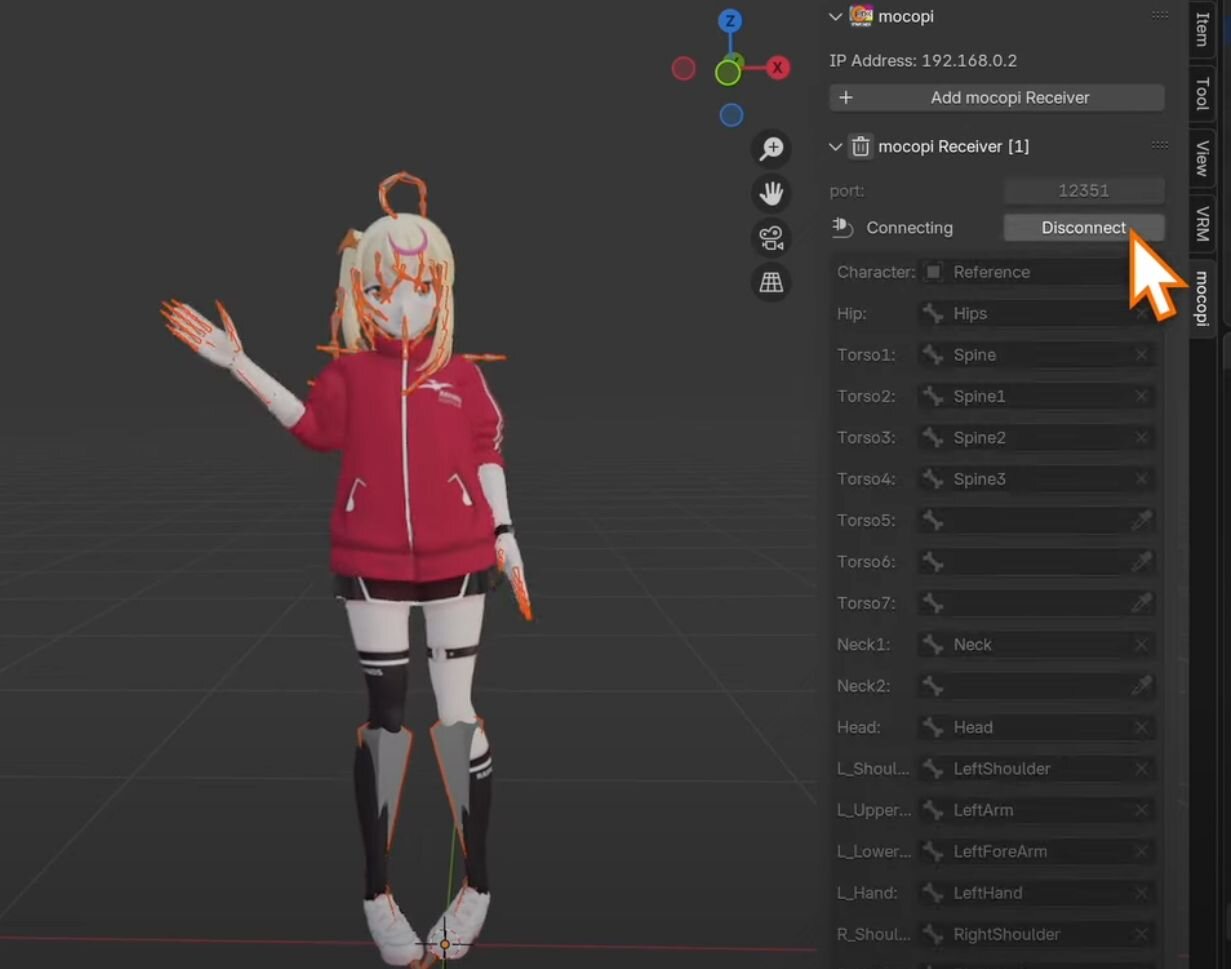Click the port number field

[x=1083, y=190]
